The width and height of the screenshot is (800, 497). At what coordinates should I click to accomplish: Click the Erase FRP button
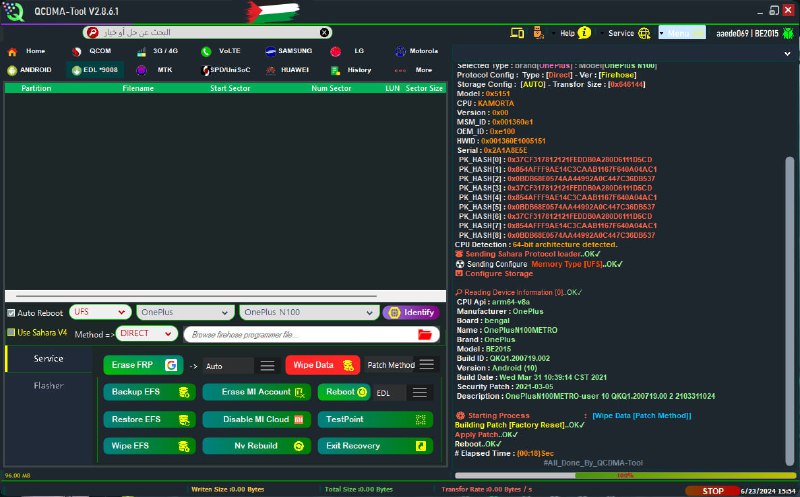click(x=143, y=365)
